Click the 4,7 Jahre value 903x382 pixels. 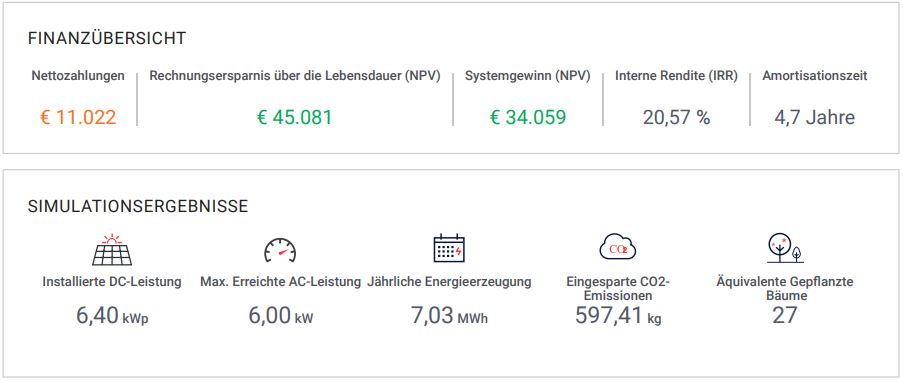click(x=814, y=118)
